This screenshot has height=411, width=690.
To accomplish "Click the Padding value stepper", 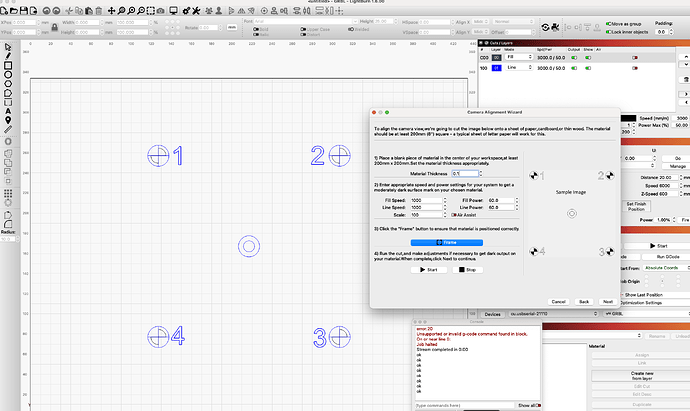I will (x=671, y=32).
